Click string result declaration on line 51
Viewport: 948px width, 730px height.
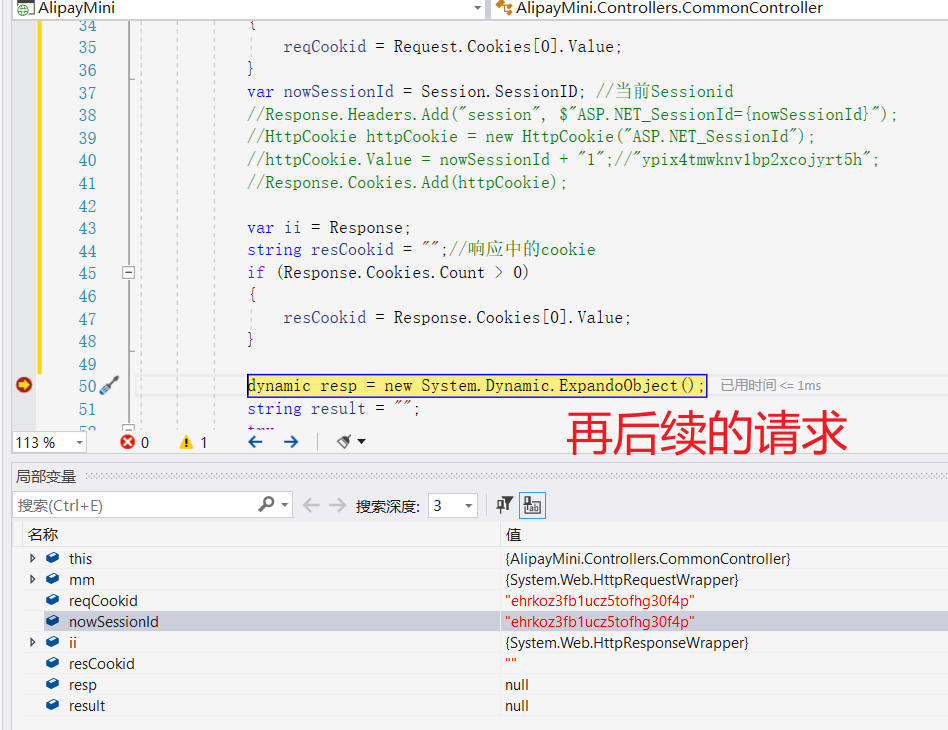pyautogui.click(x=333, y=409)
